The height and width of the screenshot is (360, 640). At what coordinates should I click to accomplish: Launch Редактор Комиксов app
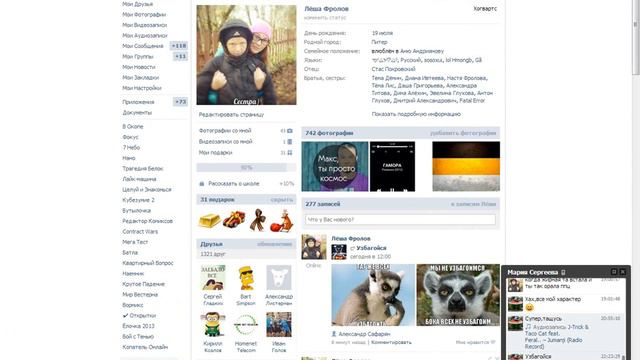[x=147, y=221]
